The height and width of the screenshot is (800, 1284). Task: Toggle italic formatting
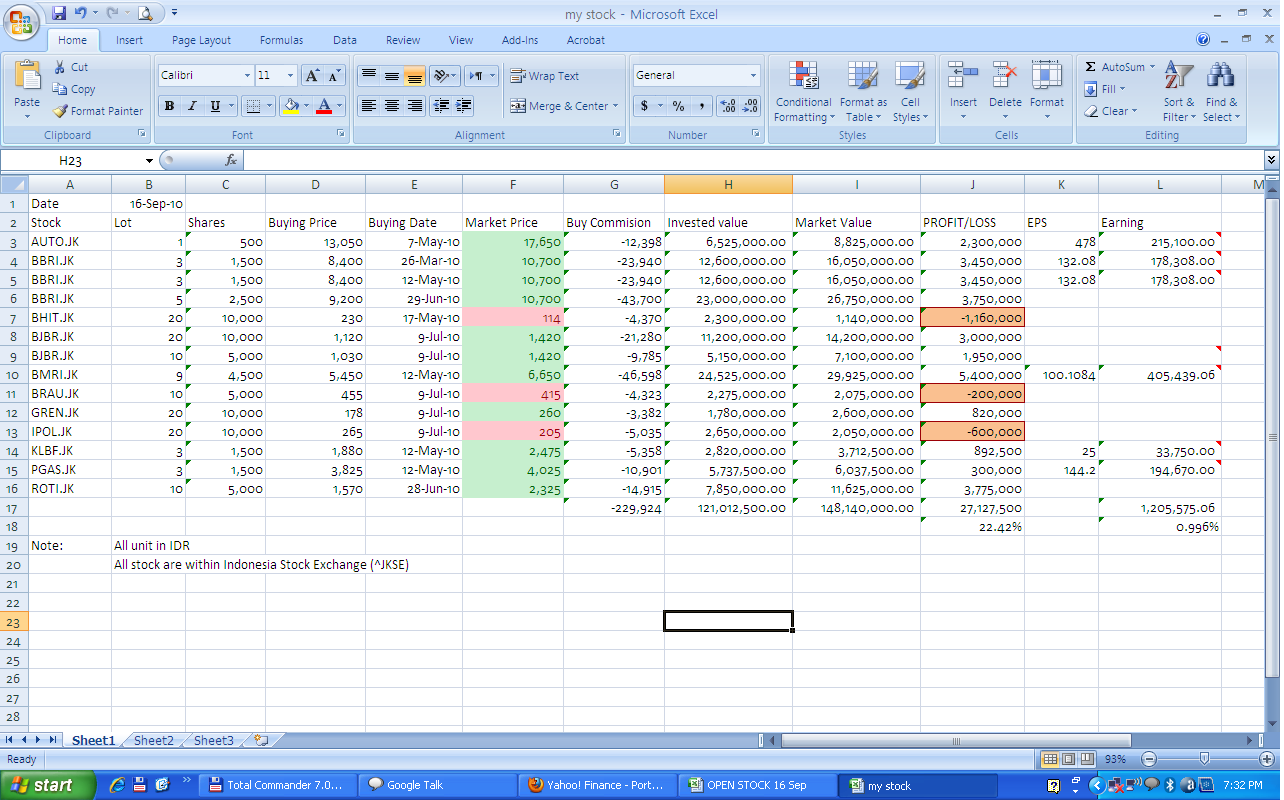click(x=192, y=106)
